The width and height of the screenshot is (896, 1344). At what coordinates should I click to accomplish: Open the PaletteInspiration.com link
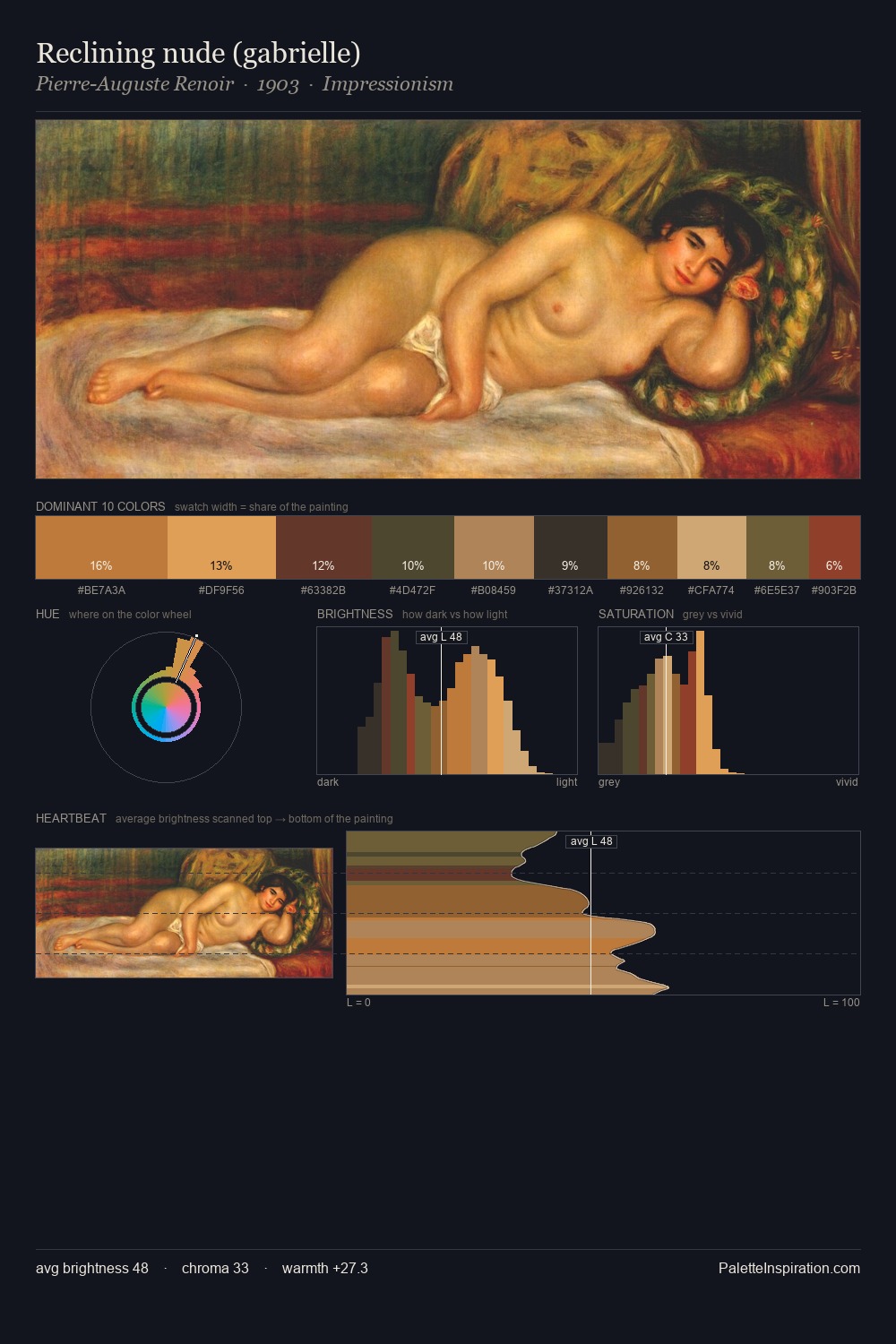(x=789, y=1268)
